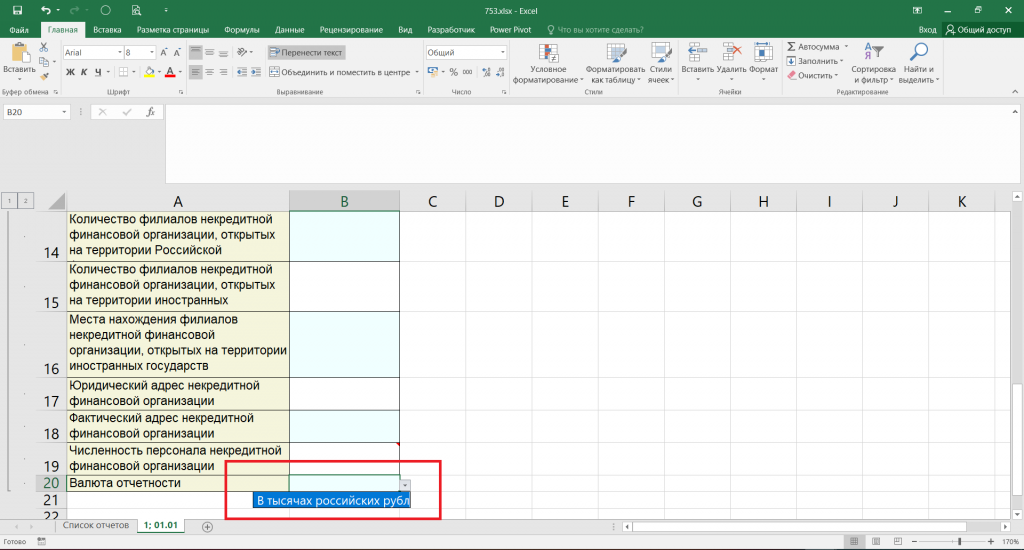
Task: Add a new sheet with plus icon
Action: click(207, 526)
